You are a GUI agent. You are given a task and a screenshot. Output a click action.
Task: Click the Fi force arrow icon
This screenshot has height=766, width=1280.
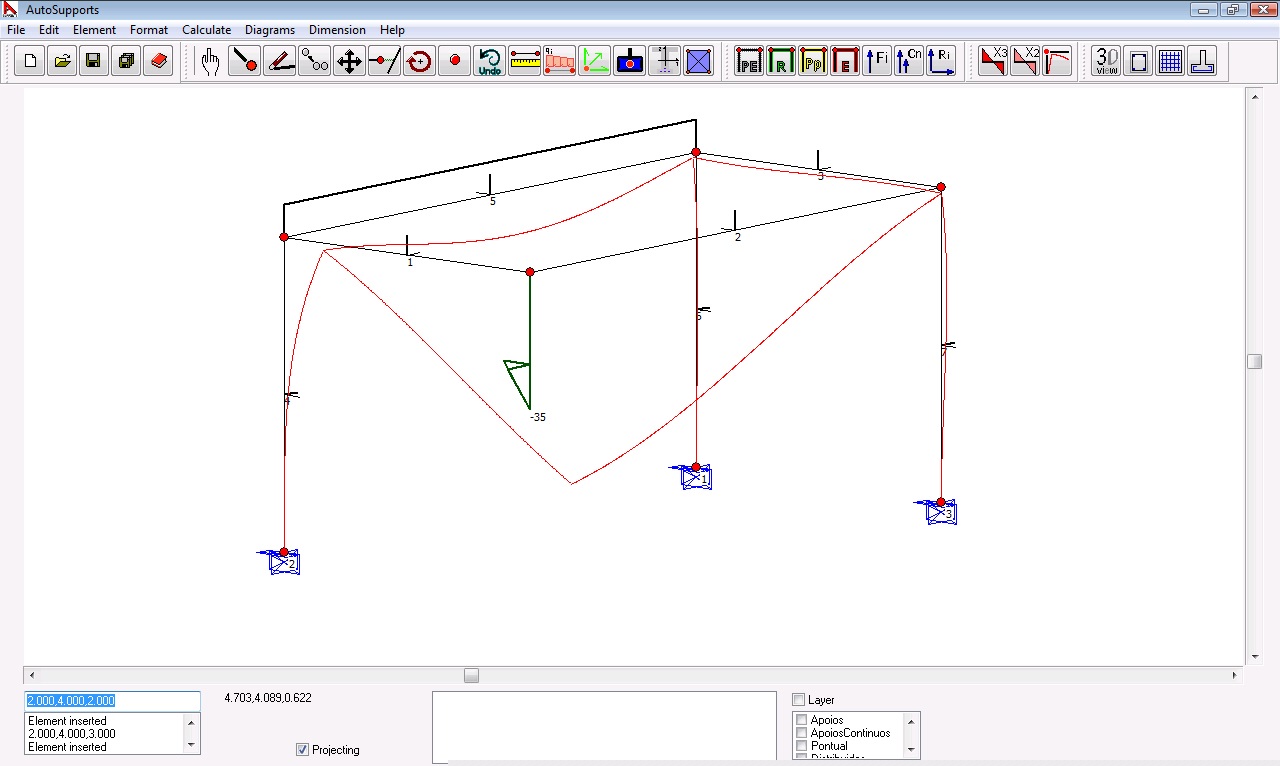pyautogui.click(x=876, y=62)
